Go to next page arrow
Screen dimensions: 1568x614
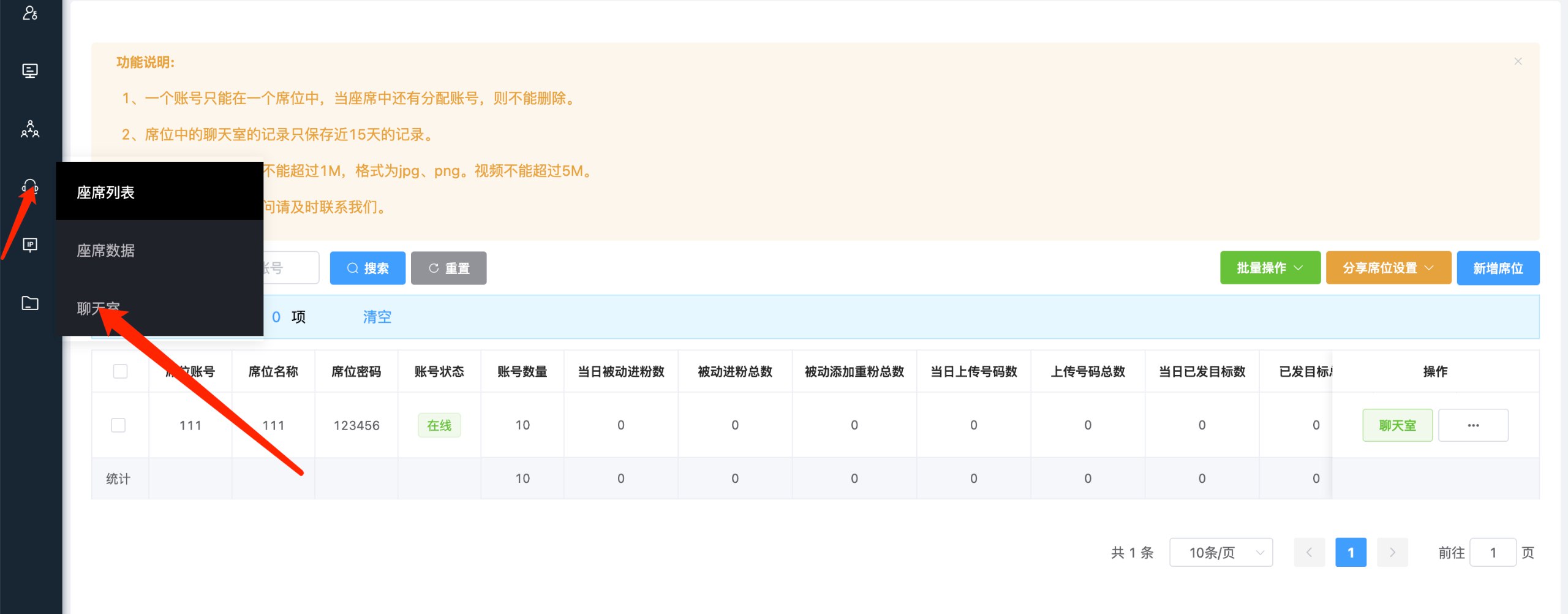(1392, 553)
